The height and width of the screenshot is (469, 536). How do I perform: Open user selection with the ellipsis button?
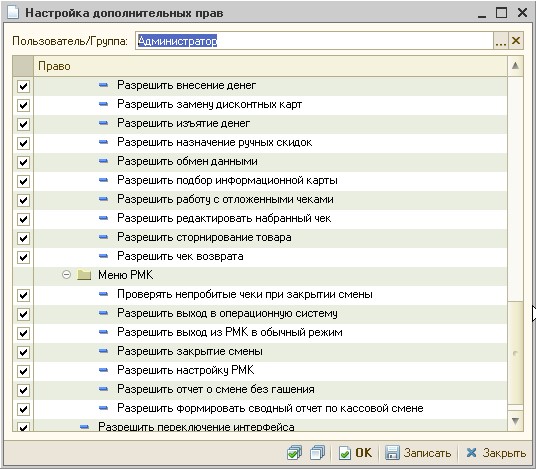501,41
